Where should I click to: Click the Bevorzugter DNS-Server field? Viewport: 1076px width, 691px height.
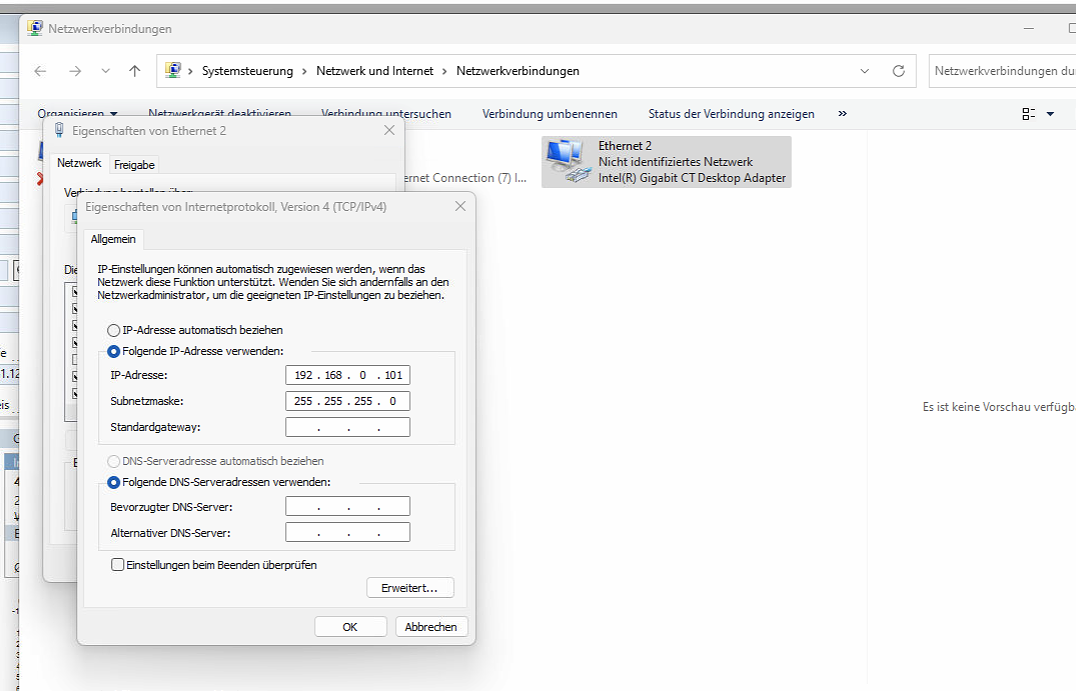tap(347, 507)
